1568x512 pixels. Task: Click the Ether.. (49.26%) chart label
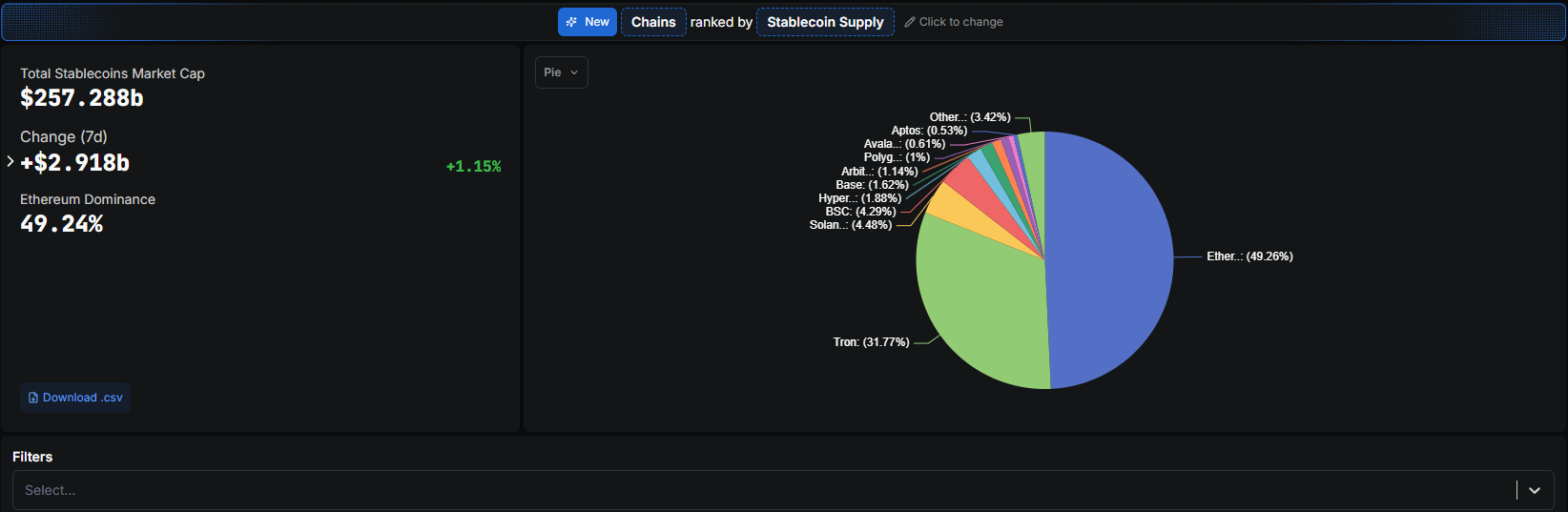(x=1249, y=256)
